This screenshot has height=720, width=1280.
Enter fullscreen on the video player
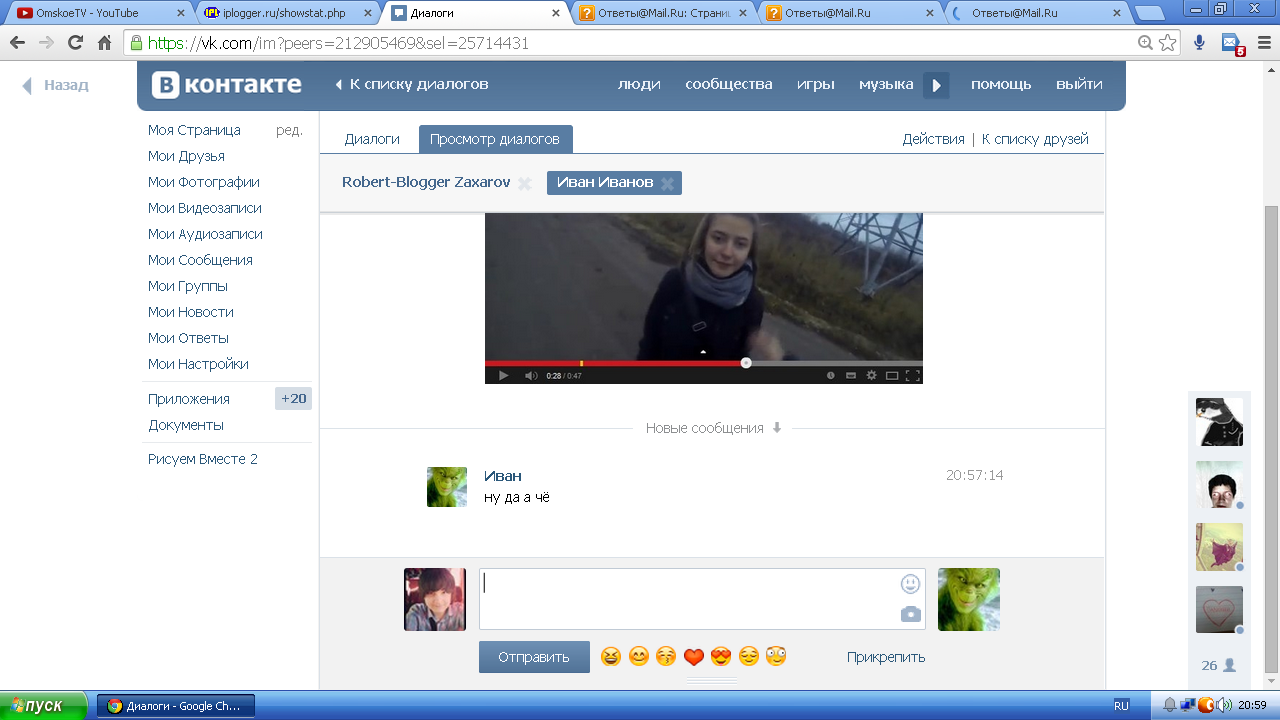coord(912,376)
